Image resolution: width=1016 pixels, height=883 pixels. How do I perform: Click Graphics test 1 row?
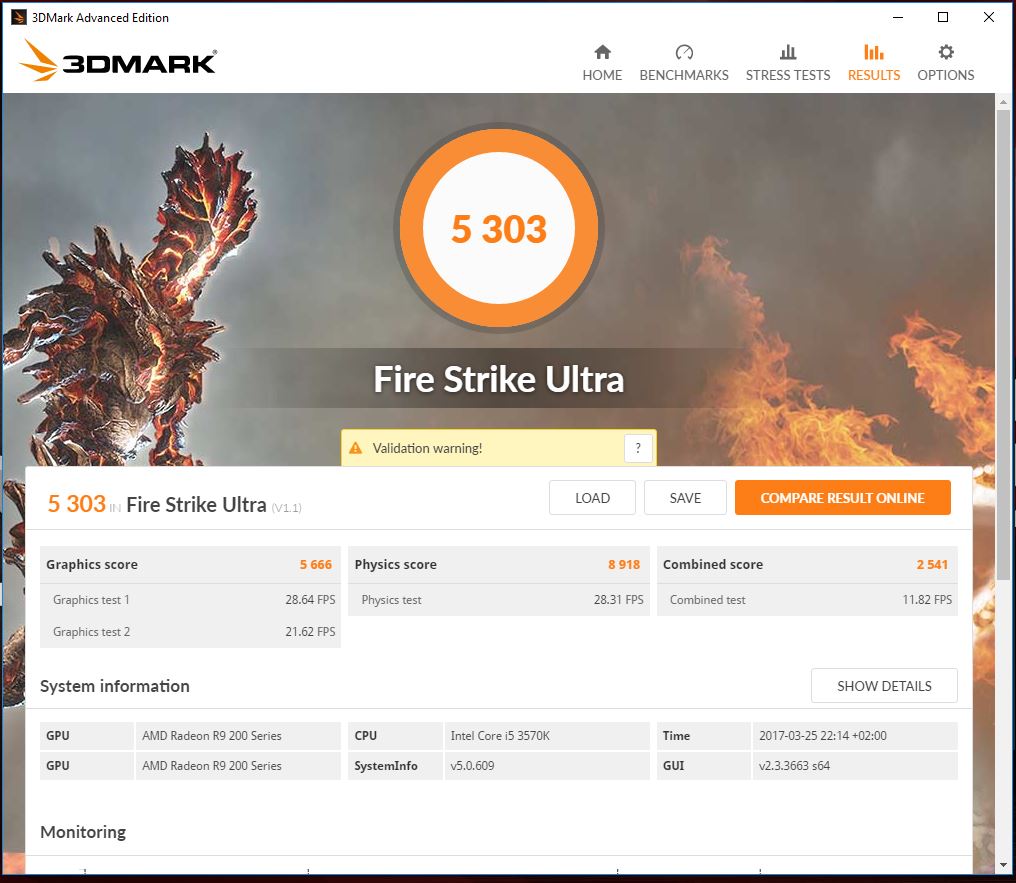point(190,600)
